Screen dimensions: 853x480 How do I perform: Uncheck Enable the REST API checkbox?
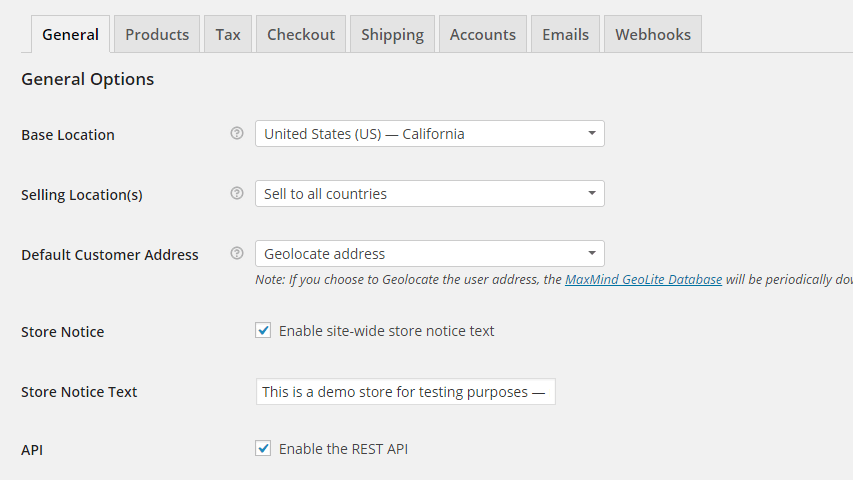pyautogui.click(x=263, y=449)
